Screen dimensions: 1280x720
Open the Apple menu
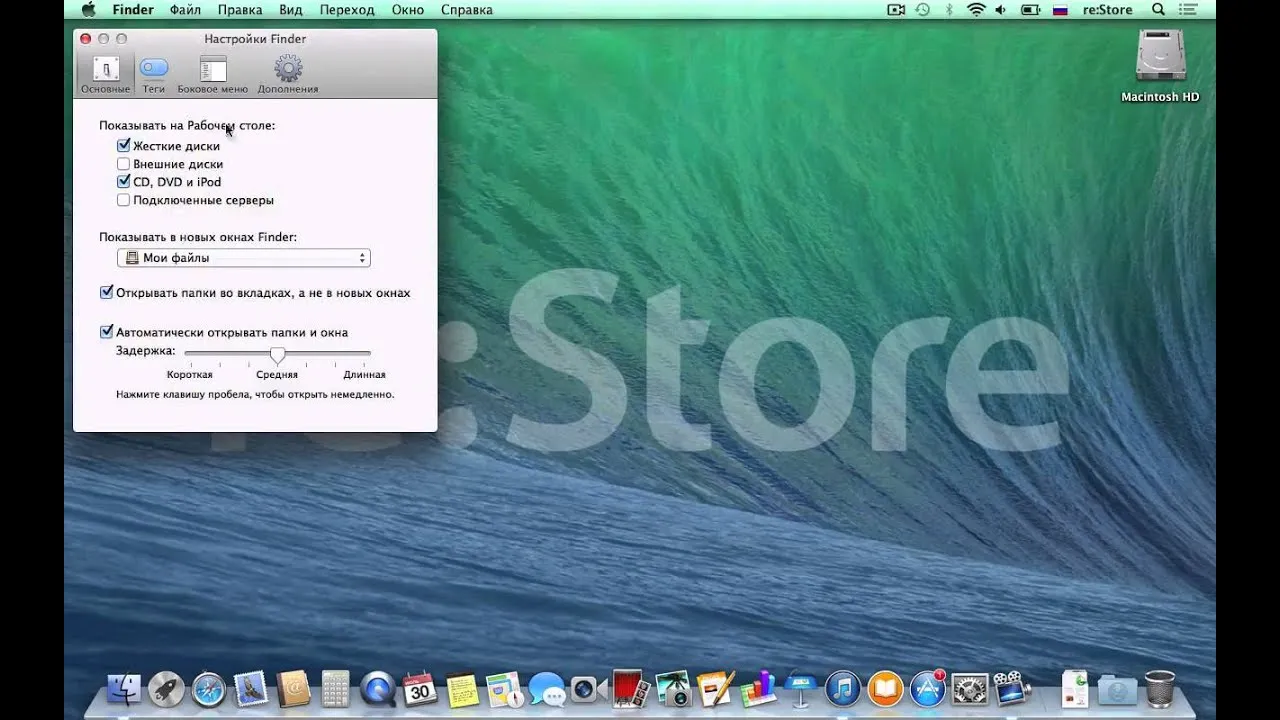coord(88,10)
